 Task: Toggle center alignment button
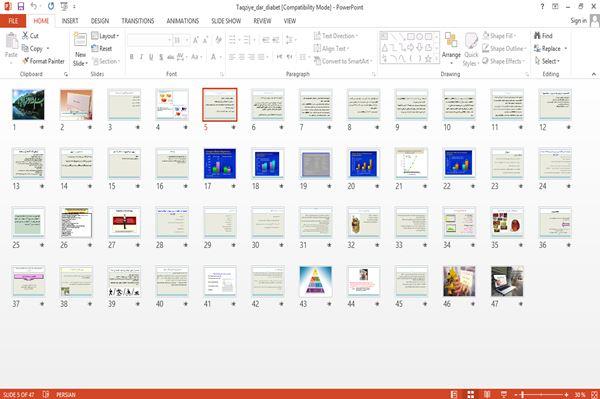tap(242, 57)
